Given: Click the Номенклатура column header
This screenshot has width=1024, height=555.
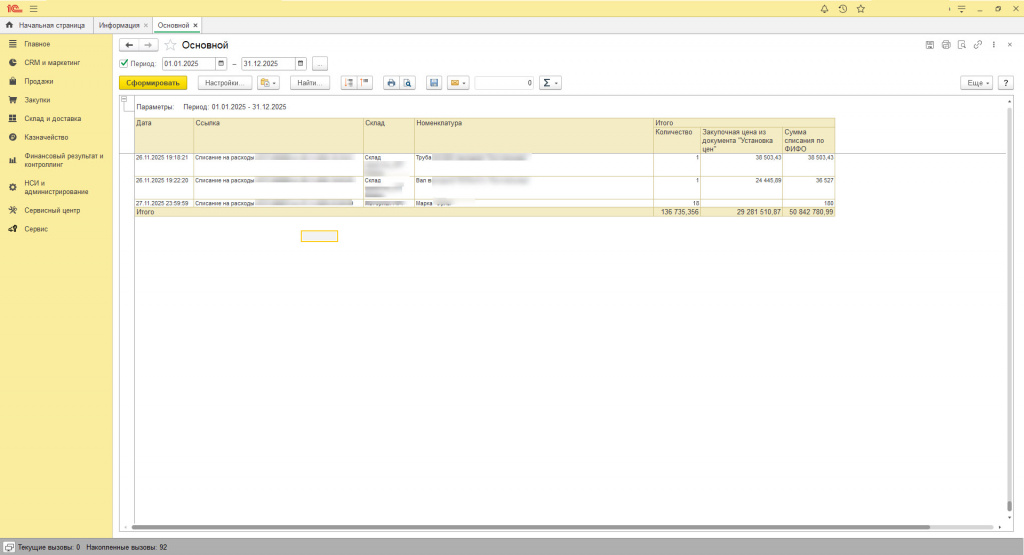Looking at the screenshot, I should pyautogui.click(x=534, y=136).
